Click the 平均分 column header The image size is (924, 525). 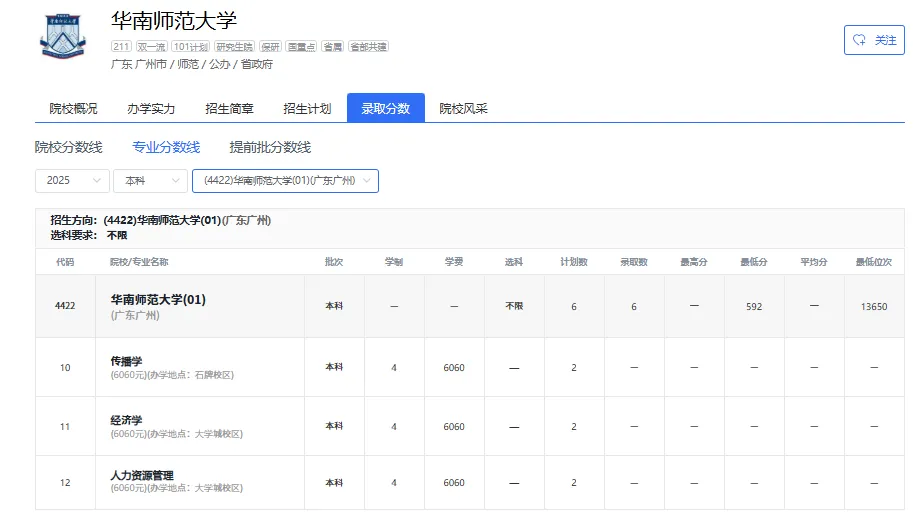814,262
